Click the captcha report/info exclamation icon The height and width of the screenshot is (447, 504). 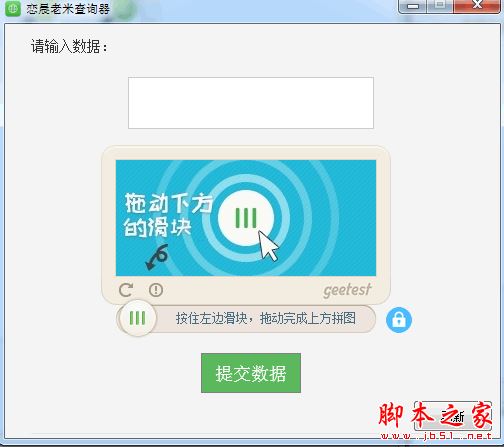click(156, 290)
